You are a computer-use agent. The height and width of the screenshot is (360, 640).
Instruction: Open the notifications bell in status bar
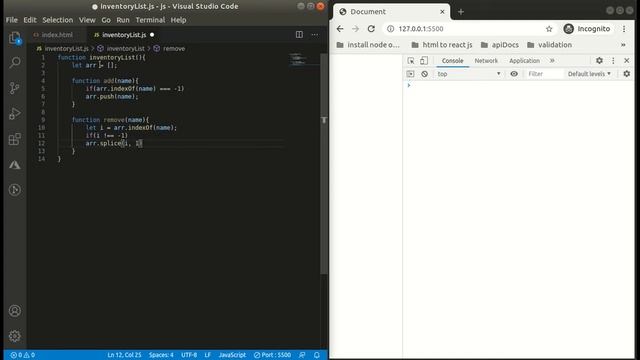point(317,355)
